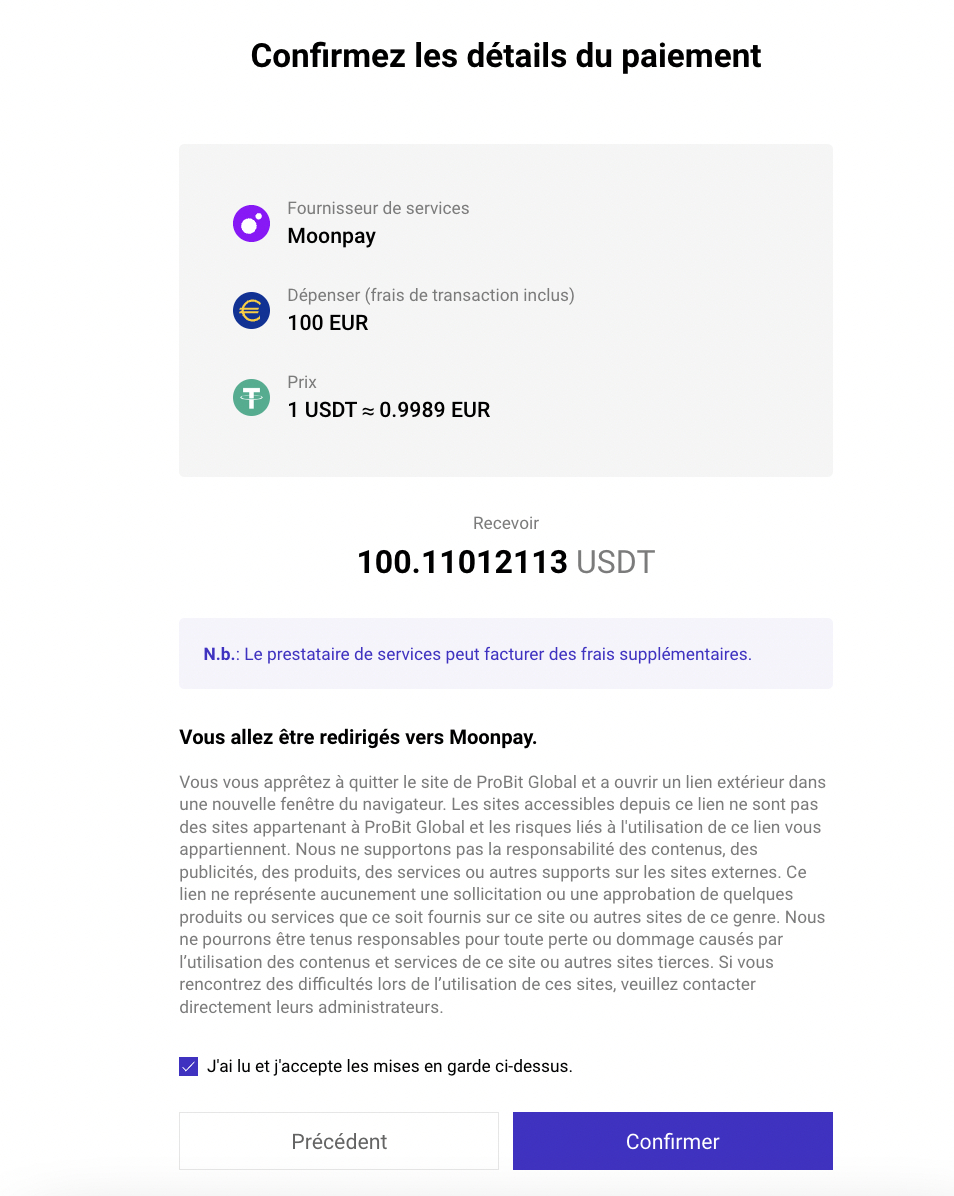Uncheck the accept warnings checkbox

pos(188,1066)
